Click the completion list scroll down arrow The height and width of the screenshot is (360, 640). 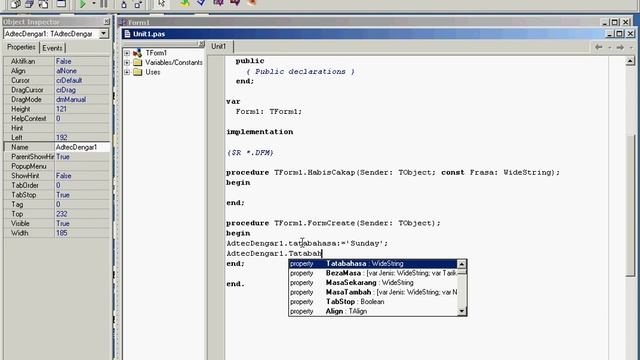pyautogui.click(x=462, y=311)
